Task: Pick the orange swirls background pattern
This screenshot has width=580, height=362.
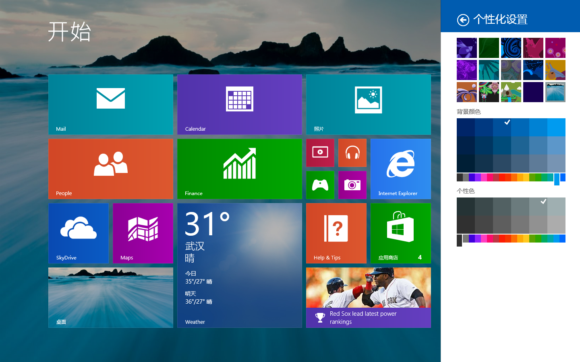Action: coord(467,92)
